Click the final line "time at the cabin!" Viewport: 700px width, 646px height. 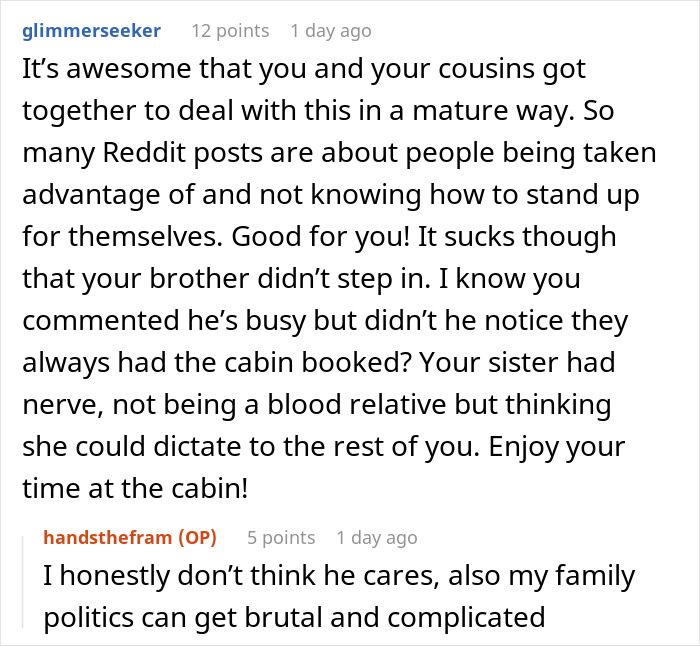(135, 488)
